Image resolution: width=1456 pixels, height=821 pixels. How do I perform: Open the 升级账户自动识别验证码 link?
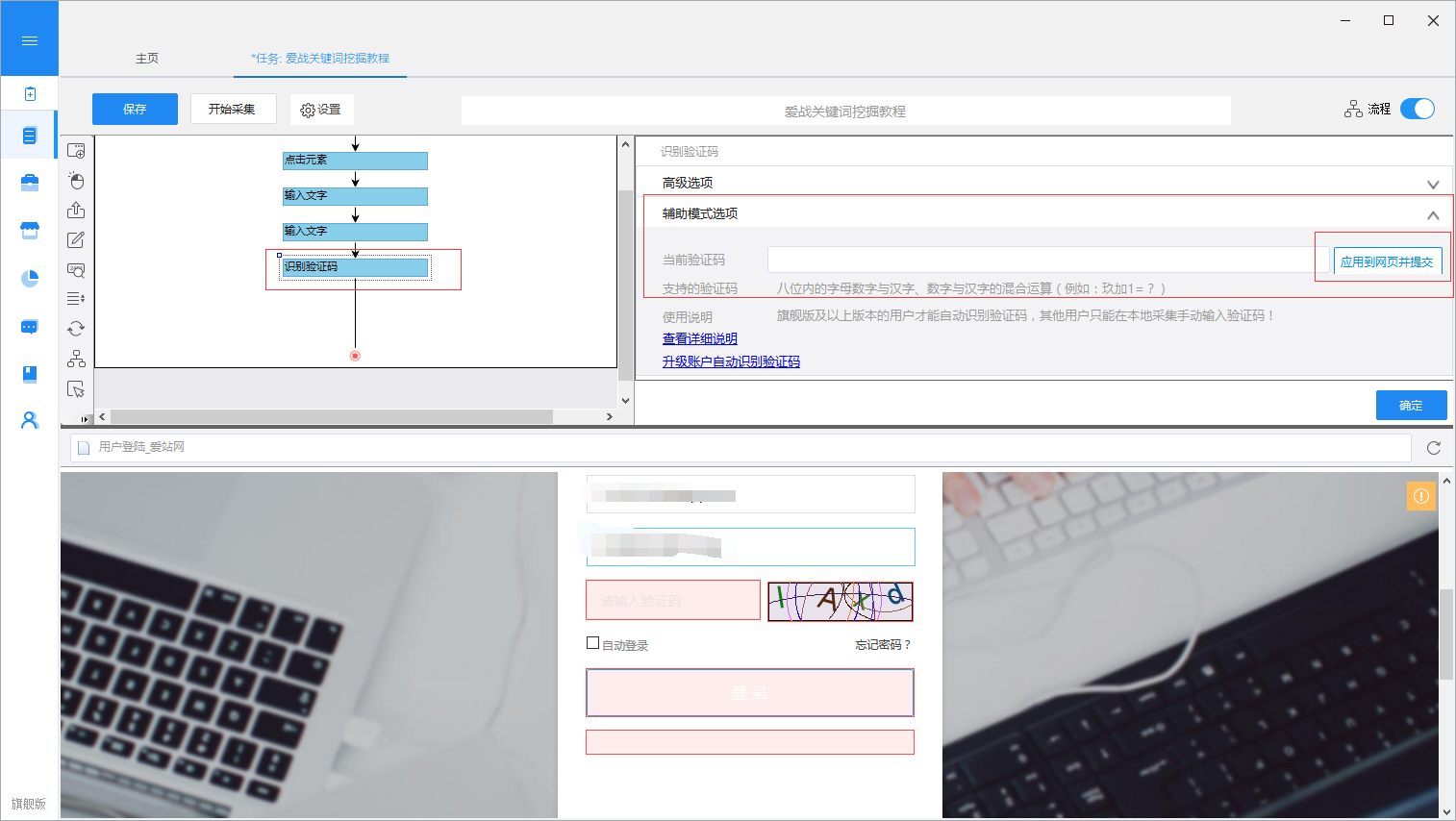pyautogui.click(x=731, y=361)
